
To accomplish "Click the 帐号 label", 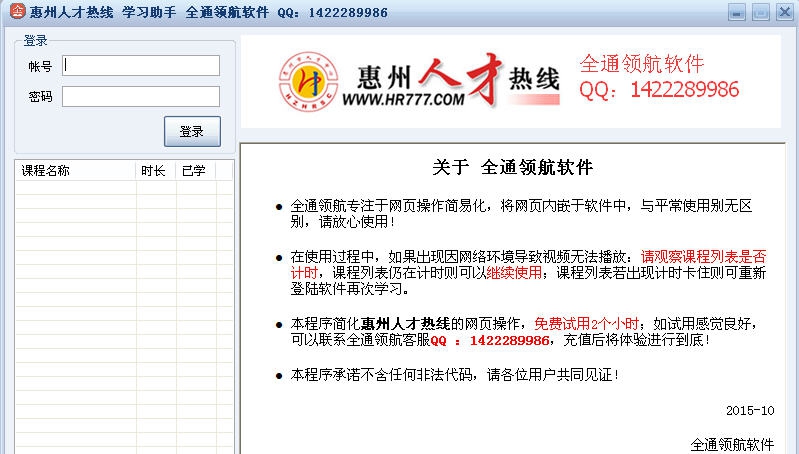I will 40,66.
